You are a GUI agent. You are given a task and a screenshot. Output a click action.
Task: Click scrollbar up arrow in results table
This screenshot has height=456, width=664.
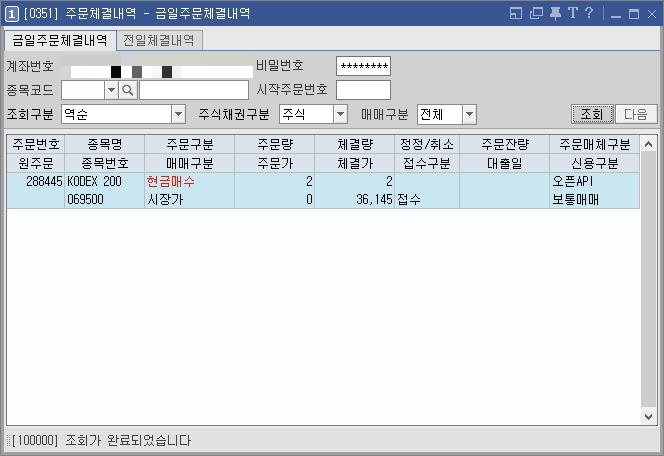pyautogui.click(x=648, y=145)
